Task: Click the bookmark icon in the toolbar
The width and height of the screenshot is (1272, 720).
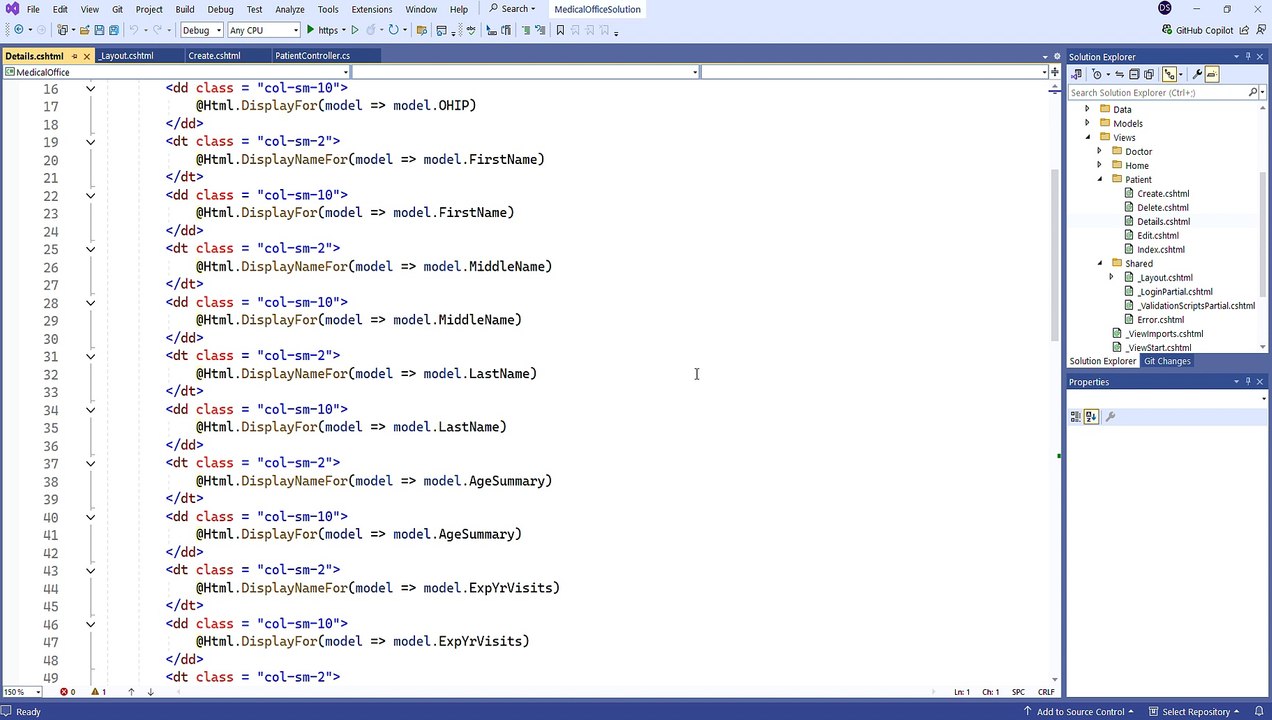Action: coord(560,30)
